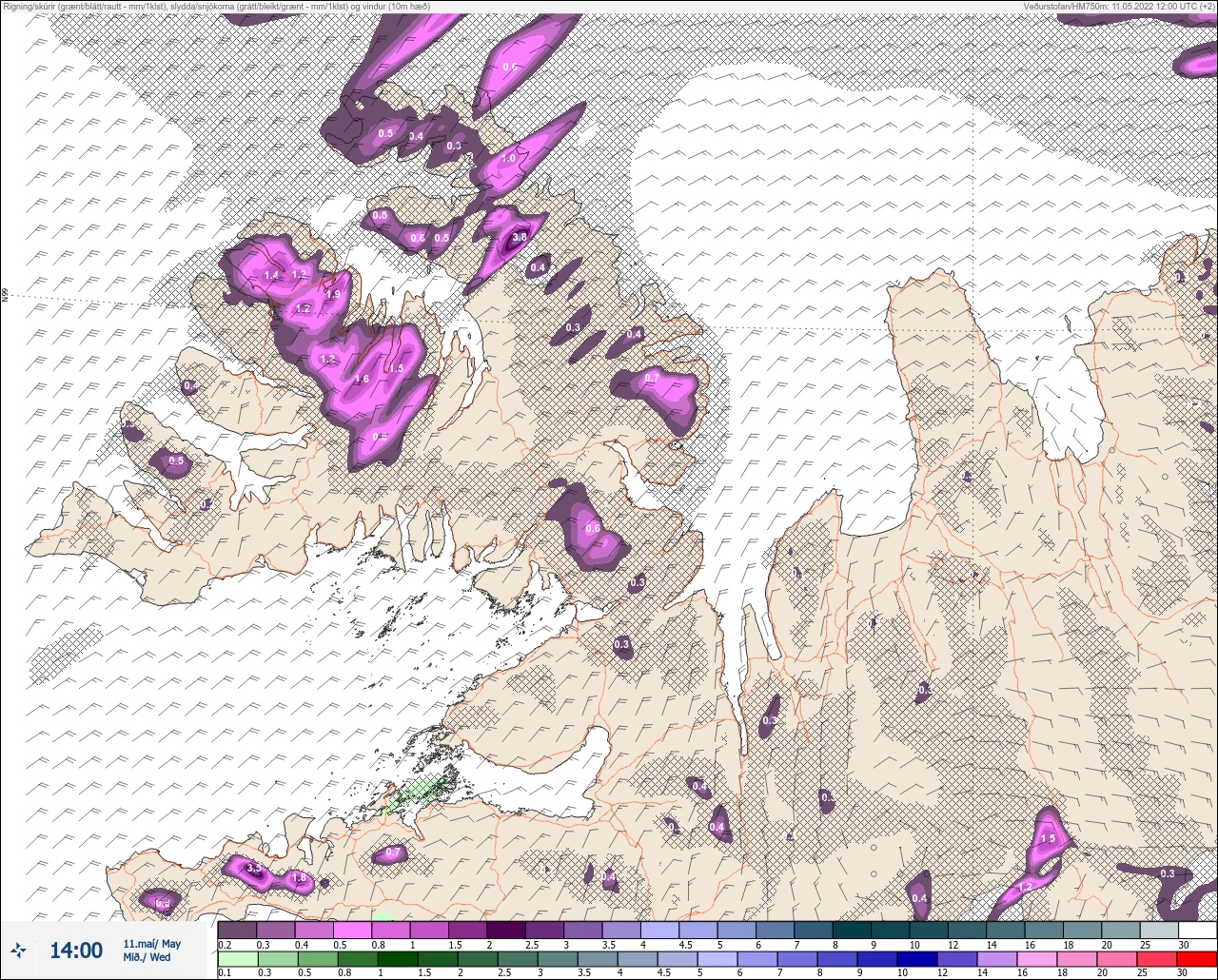1218x980 pixels.
Task: Click the 3.8 precipitation value on the map
Action: tap(520, 237)
